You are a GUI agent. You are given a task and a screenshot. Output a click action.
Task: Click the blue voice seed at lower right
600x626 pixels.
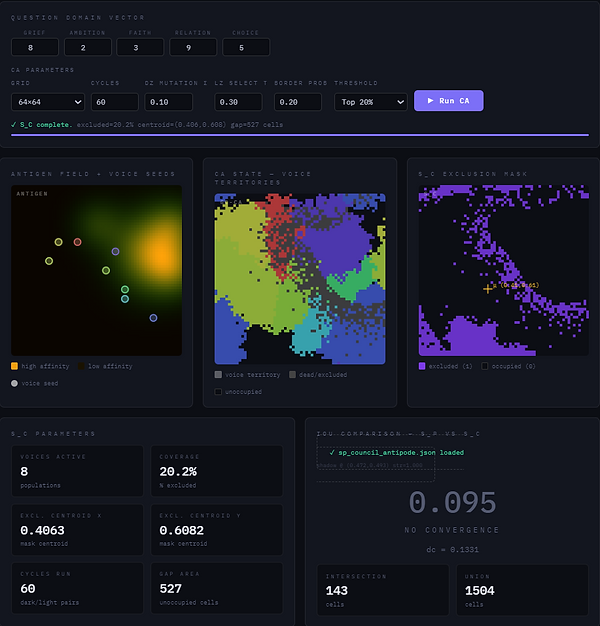click(153, 318)
